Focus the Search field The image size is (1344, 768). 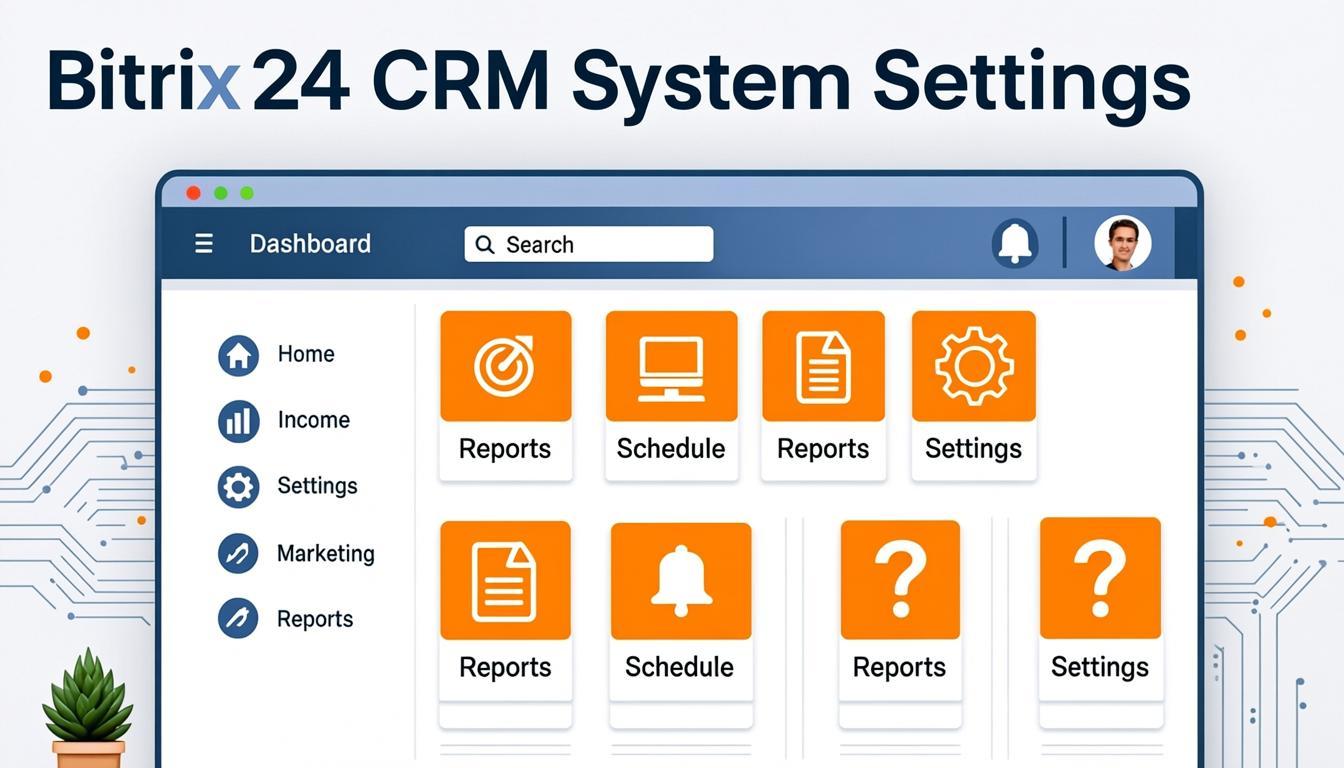point(589,244)
